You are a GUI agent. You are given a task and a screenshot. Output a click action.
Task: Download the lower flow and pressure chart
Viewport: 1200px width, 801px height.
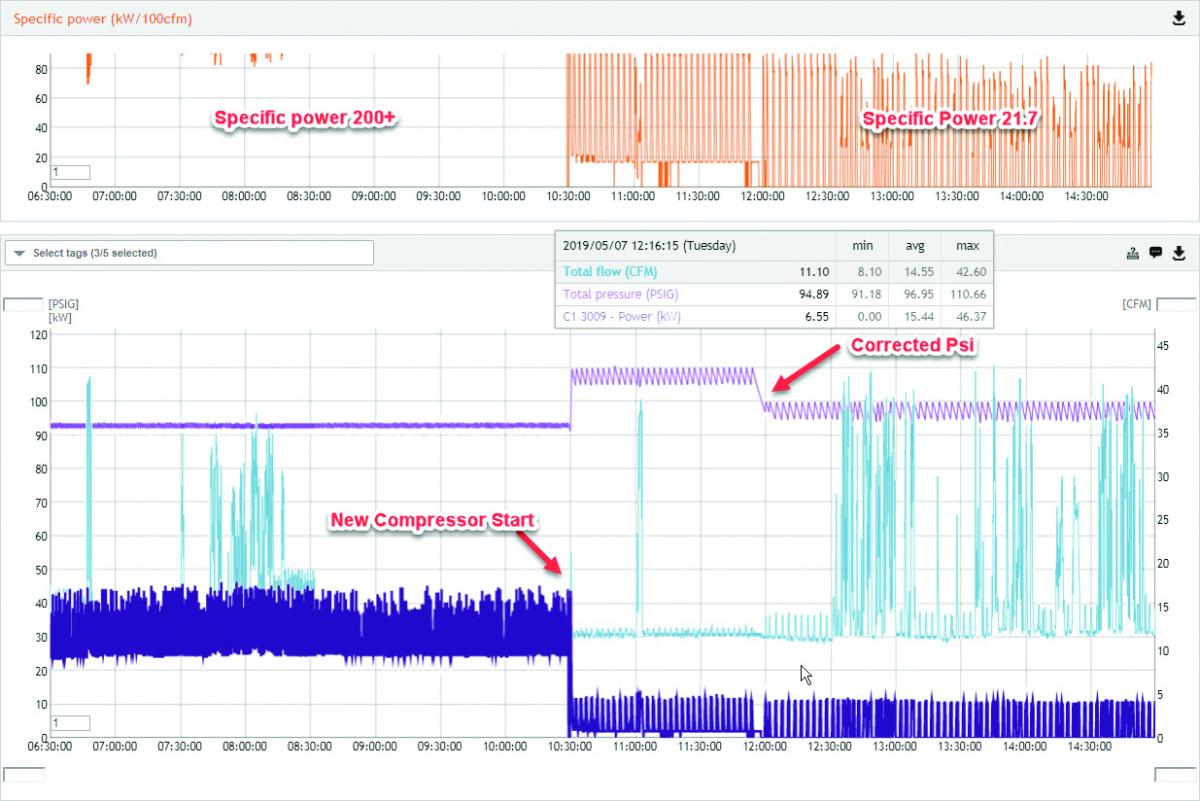(x=1178, y=253)
